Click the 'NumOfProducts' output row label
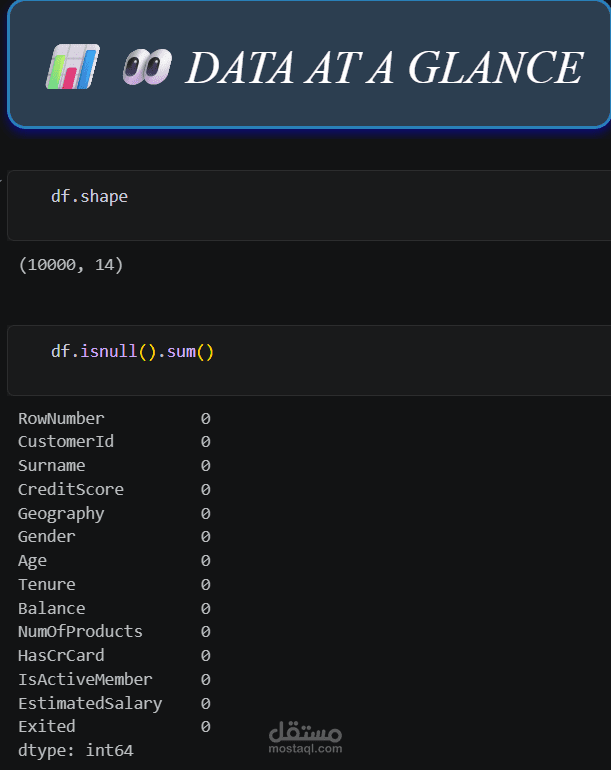Screen dimensions: 611x770 coord(80,632)
